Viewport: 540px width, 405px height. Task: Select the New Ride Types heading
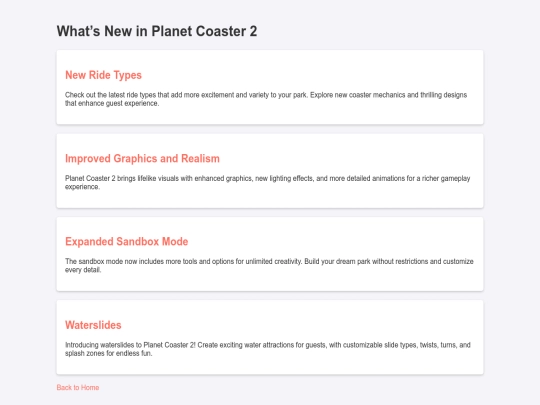[103, 75]
